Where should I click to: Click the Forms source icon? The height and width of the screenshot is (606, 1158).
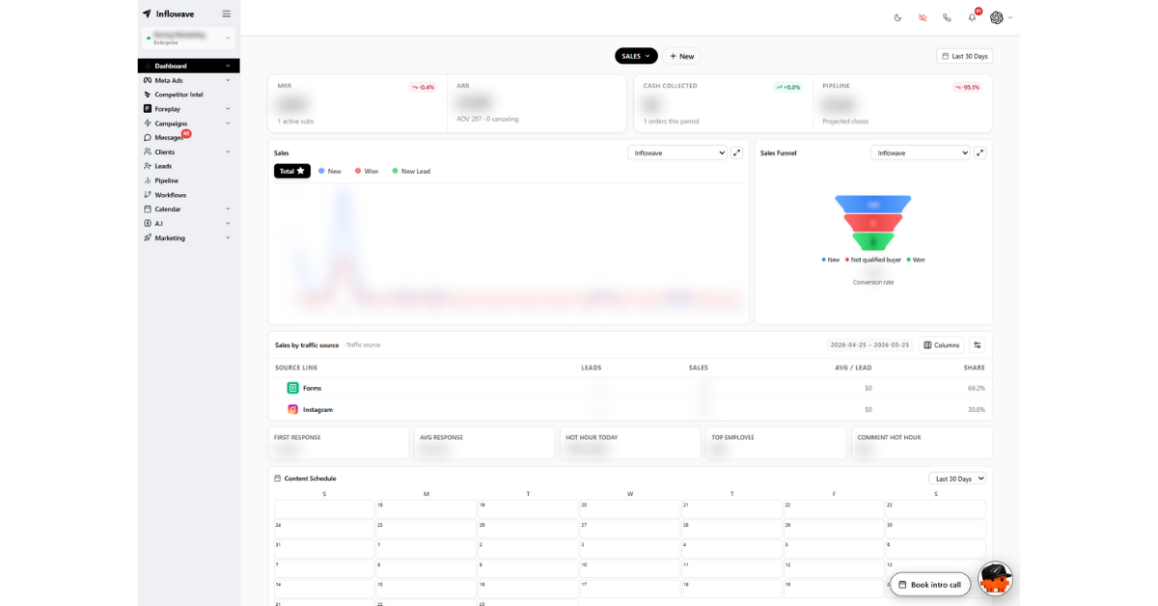[292, 388]
